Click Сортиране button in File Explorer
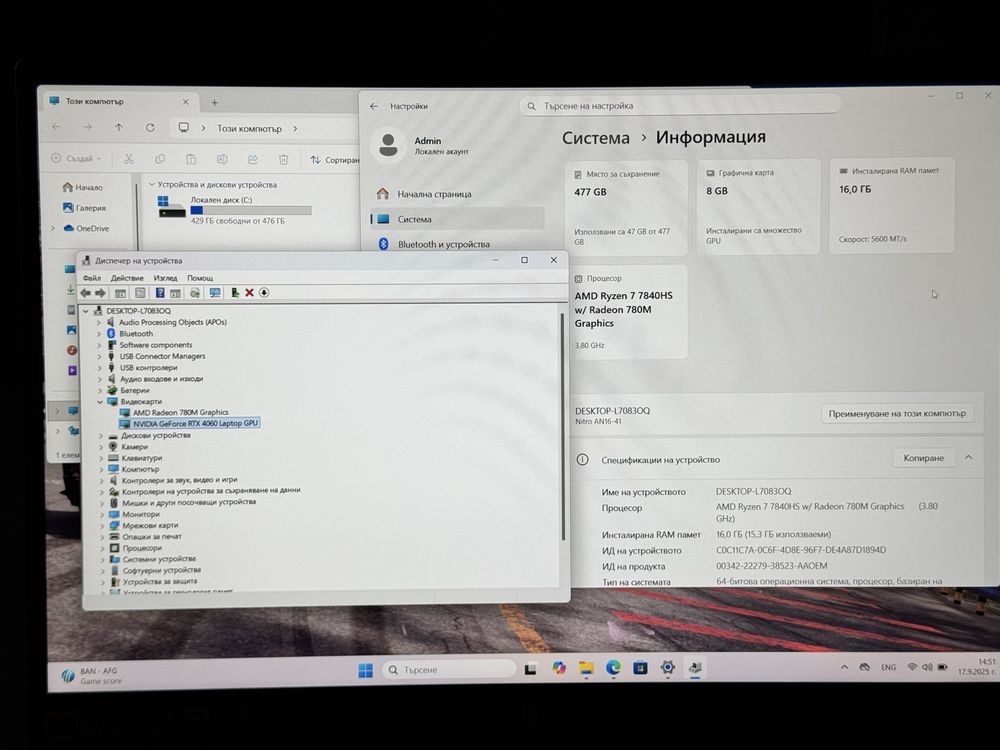Viewport: 1000px width, 750px height. (335, 160)
